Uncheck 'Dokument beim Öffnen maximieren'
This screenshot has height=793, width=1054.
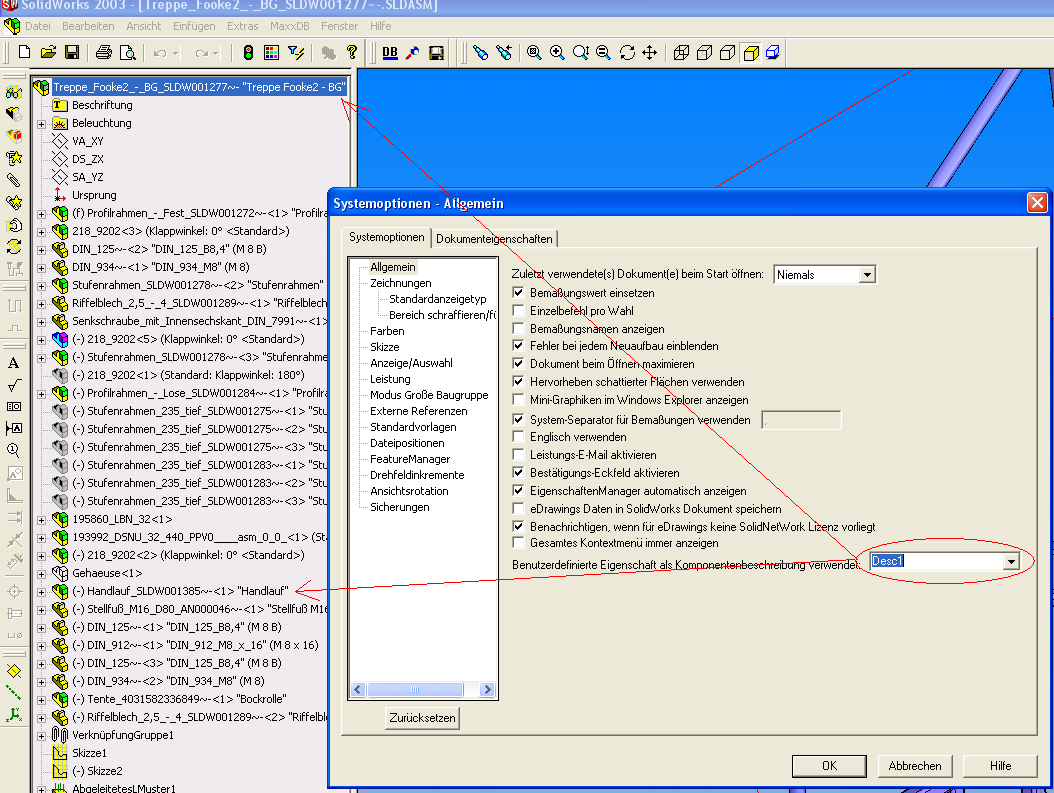click(x=518, y=364)
